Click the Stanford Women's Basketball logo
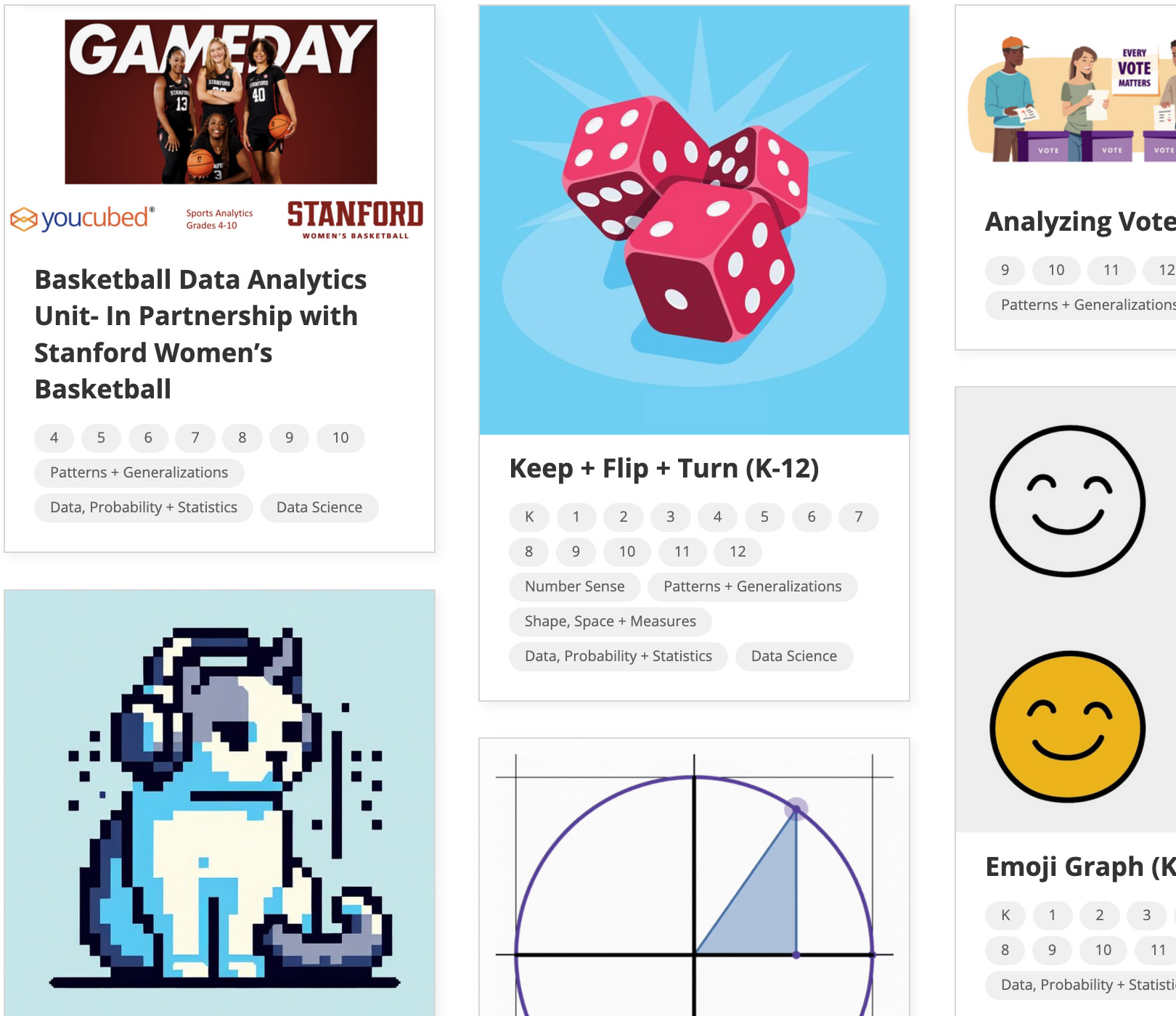This screenshot has height=1016, width=1176. pos(355,220)
